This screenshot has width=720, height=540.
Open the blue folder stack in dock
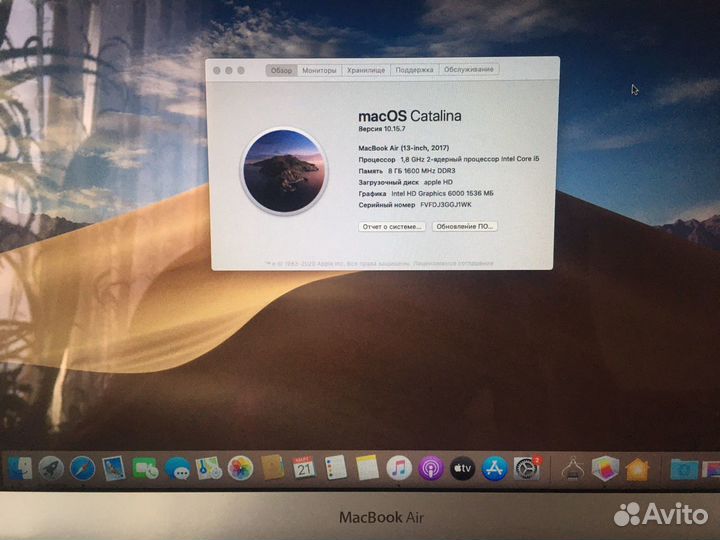(x=684, y=469)
